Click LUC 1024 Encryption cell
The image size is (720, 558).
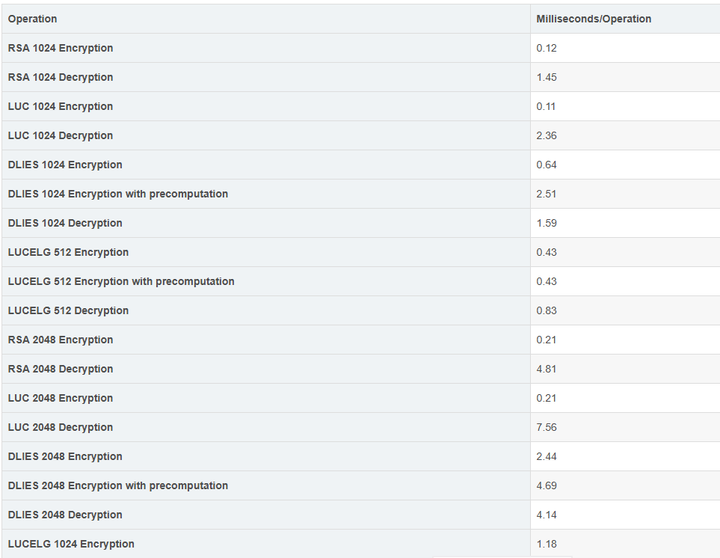click(x=60, y=107)
